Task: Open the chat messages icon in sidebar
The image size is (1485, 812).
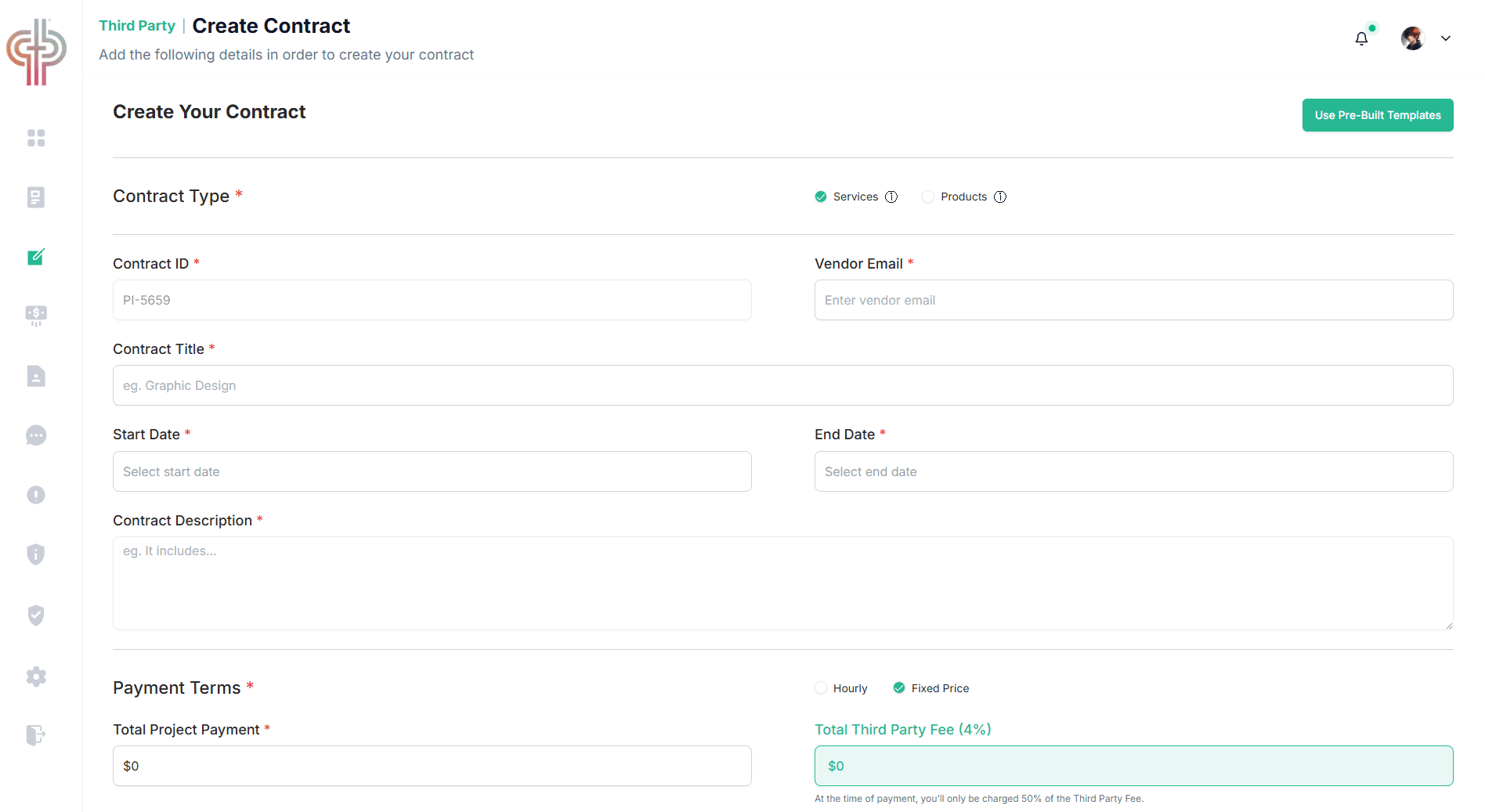Action: click(36, 435)
